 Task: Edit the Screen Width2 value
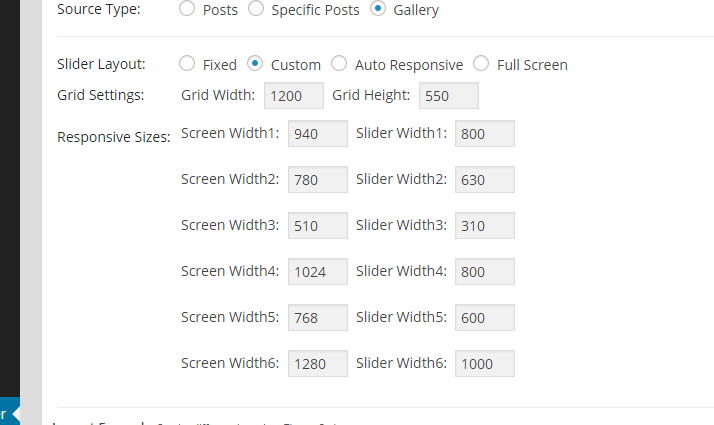(317, 180)
